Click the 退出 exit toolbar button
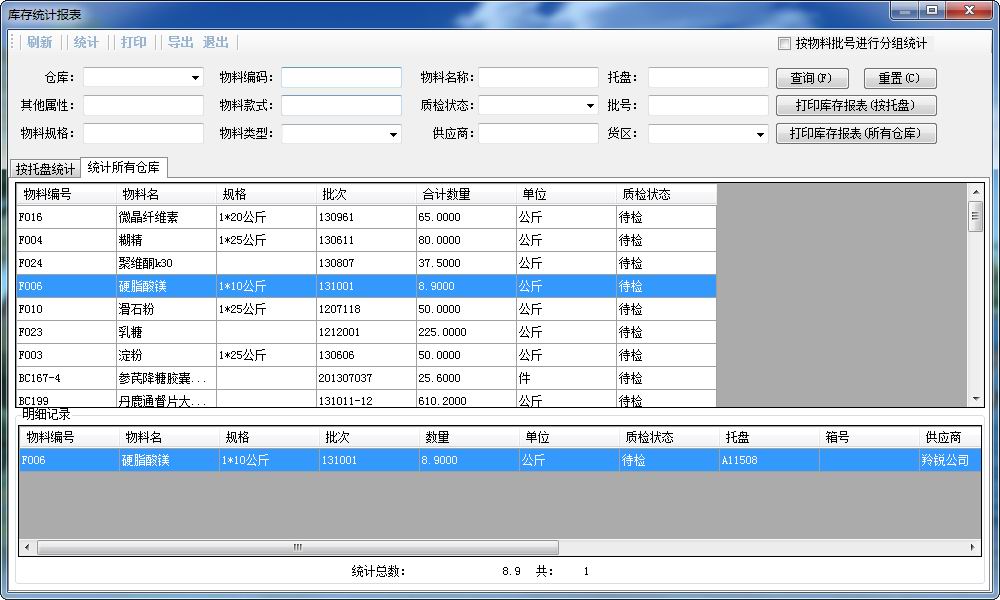1000x600 pixels. 216,42
